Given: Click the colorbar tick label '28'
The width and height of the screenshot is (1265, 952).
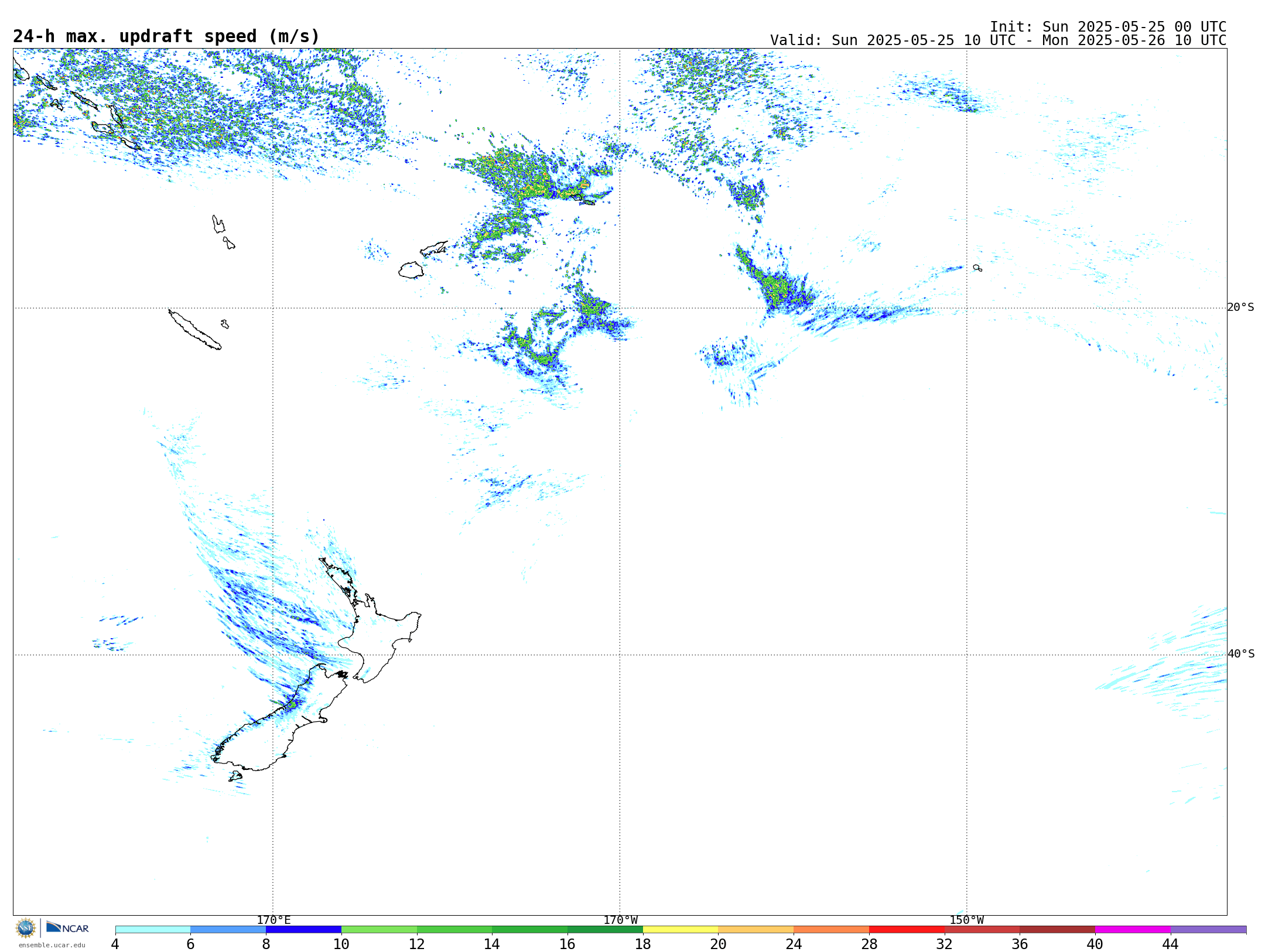Looking at the screenshot, I should click(x=869, y=944).
